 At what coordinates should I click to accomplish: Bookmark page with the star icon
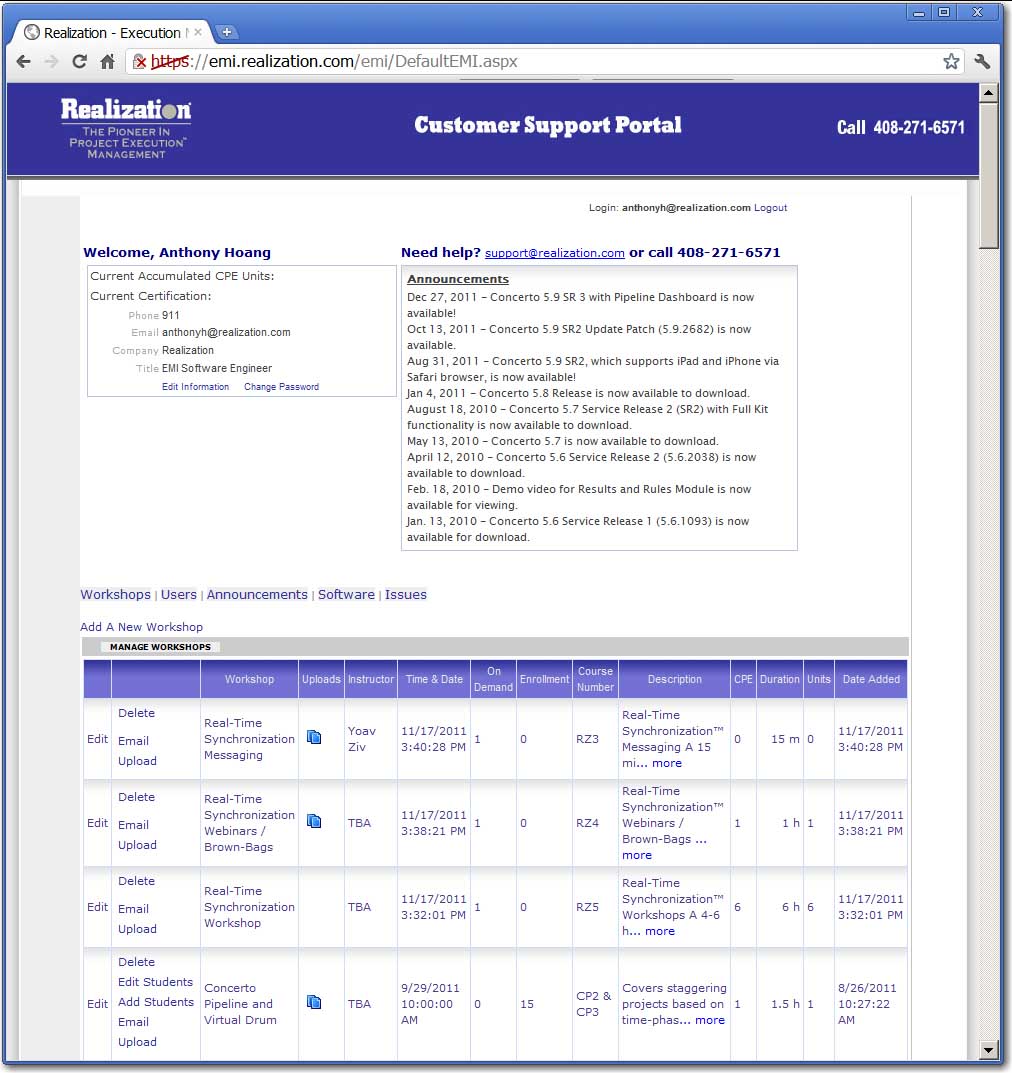point(950,62)
